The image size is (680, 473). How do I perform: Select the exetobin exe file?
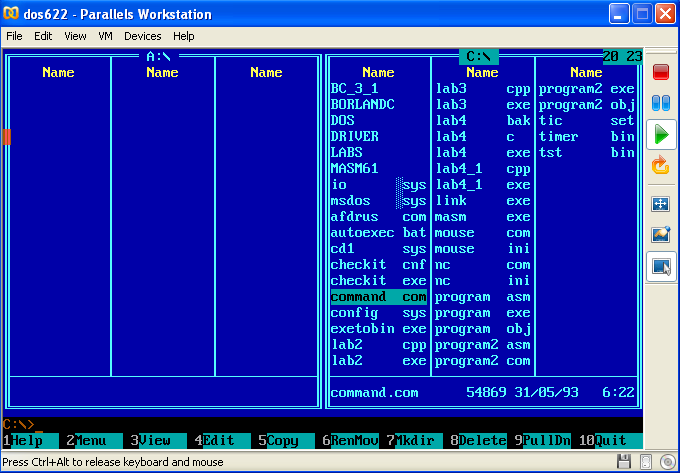click(379, 329)
